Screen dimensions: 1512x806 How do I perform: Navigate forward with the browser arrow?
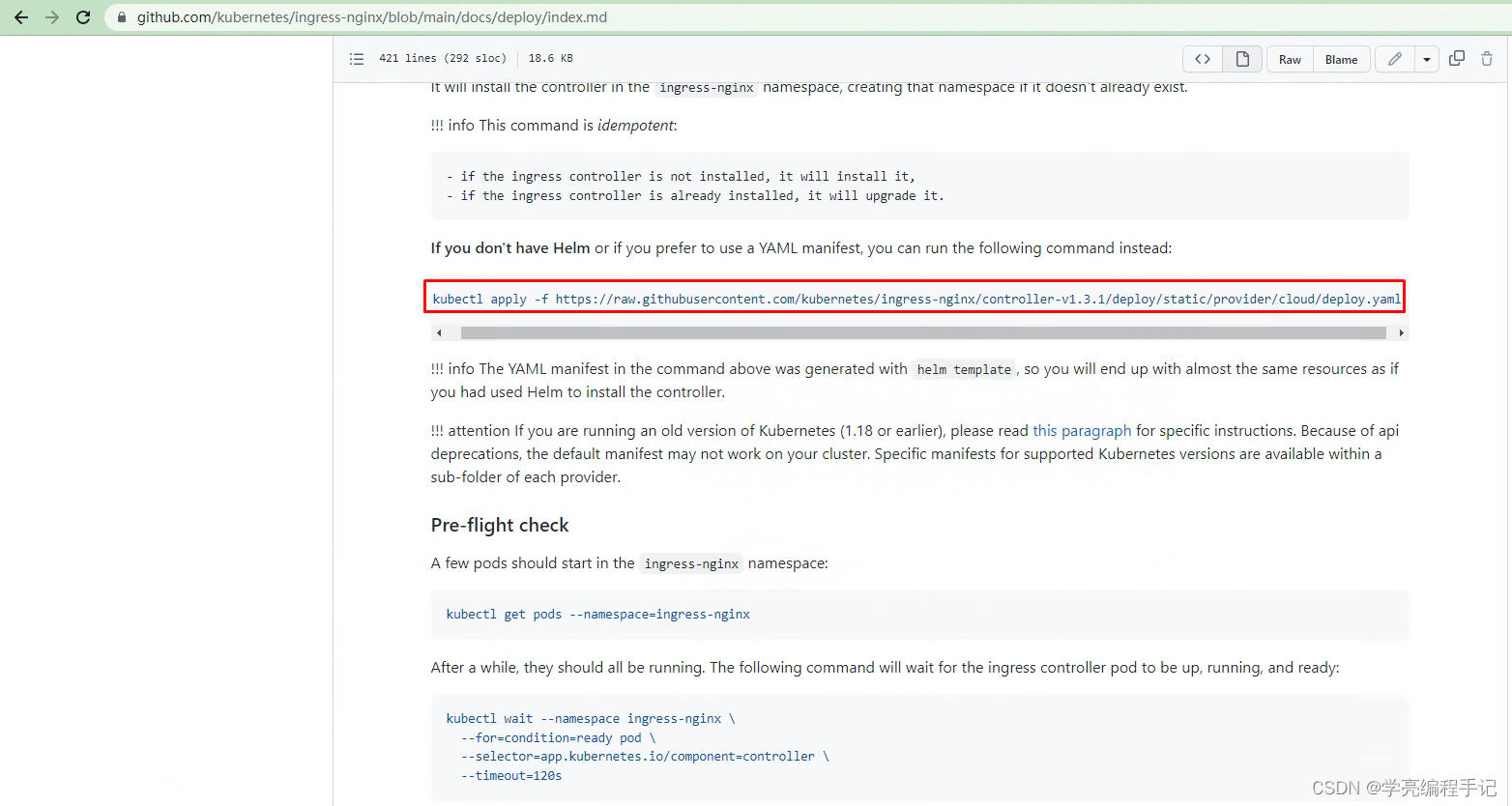point(52,16)
